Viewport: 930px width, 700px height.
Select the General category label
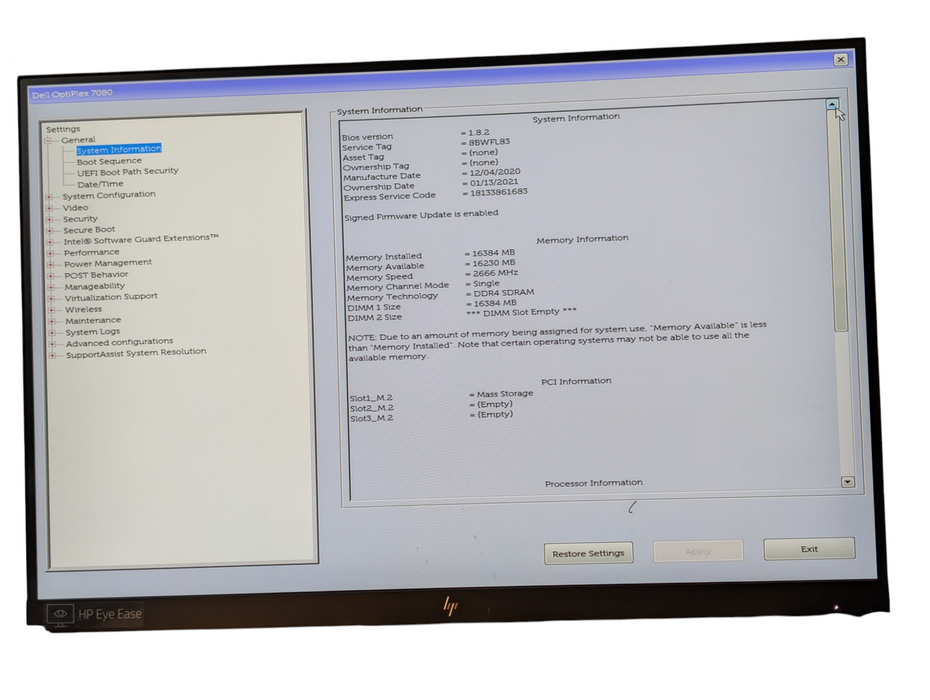coord(78,140)
